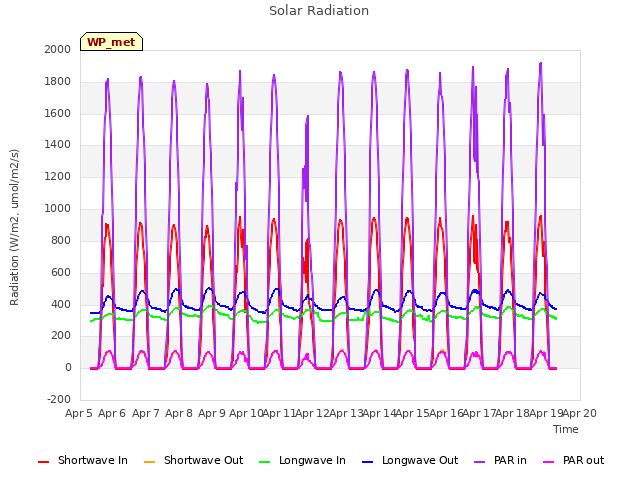
Task: Click the Solar Radiation chart title
Action: [x=319, y=11]
